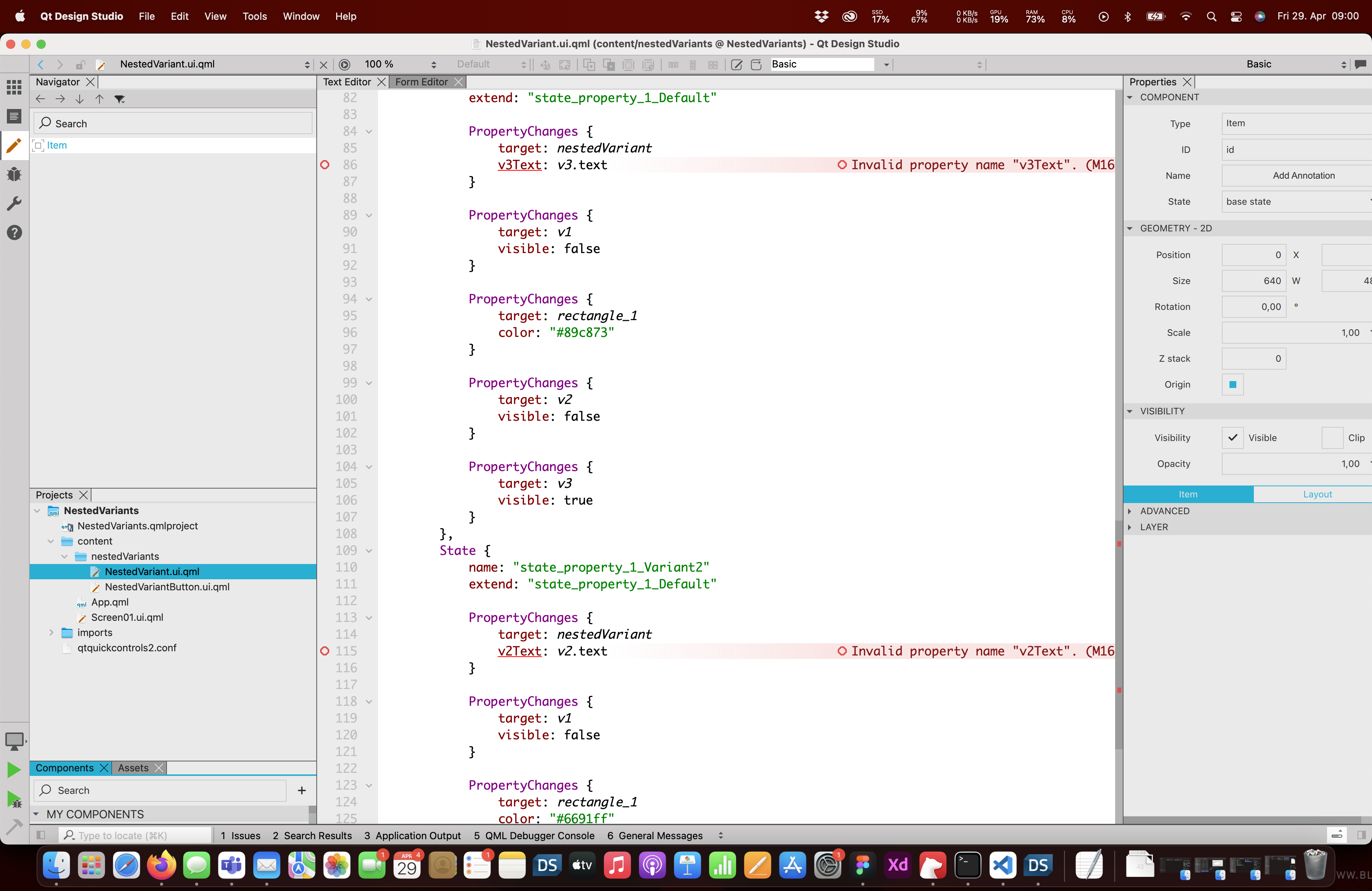Viewport: 1372px width, 891px height.
Task: Add a component module with plus icon
Action: (301, 790)
